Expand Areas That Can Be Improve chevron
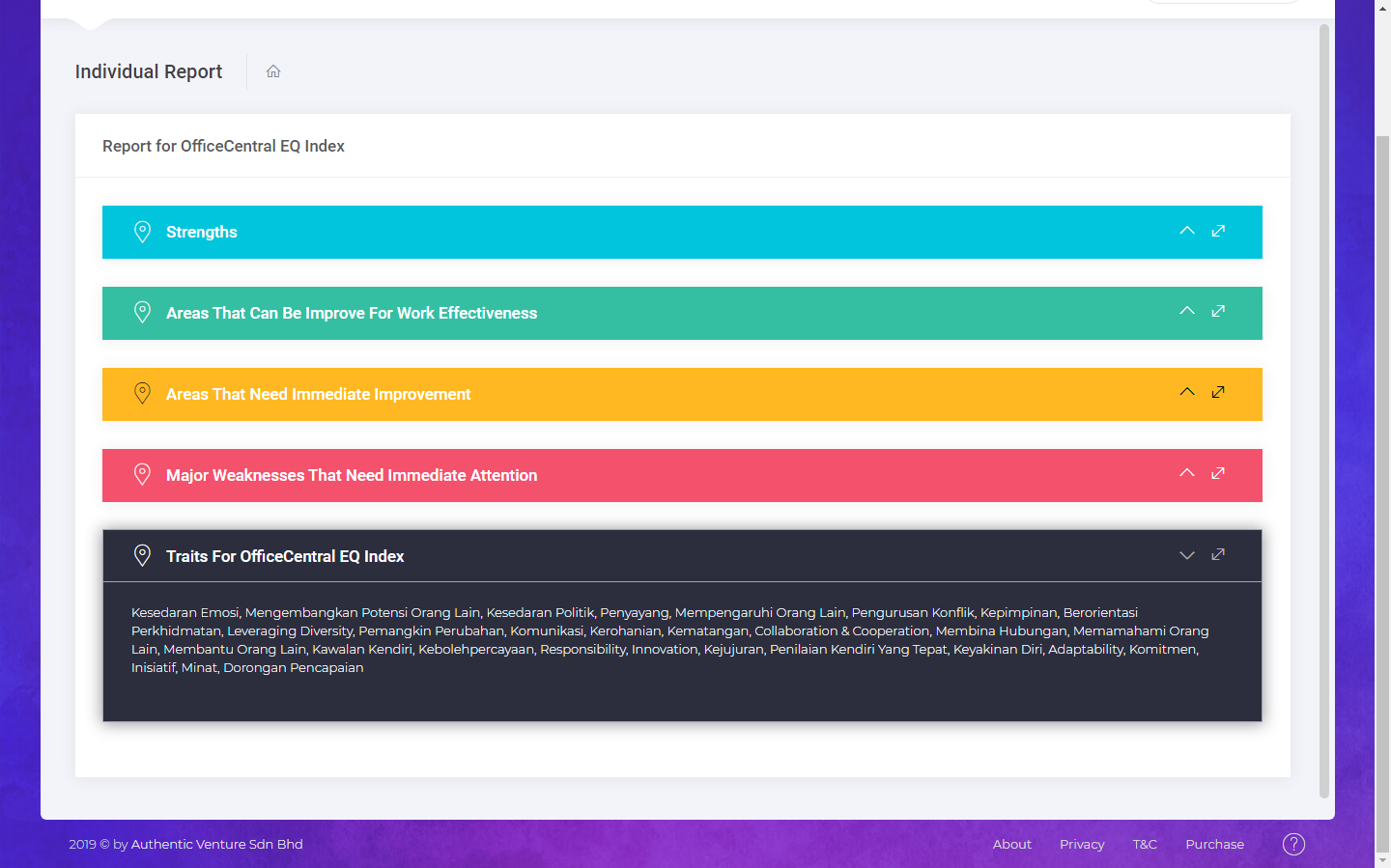1391x868 pixels. [1187, 311]
